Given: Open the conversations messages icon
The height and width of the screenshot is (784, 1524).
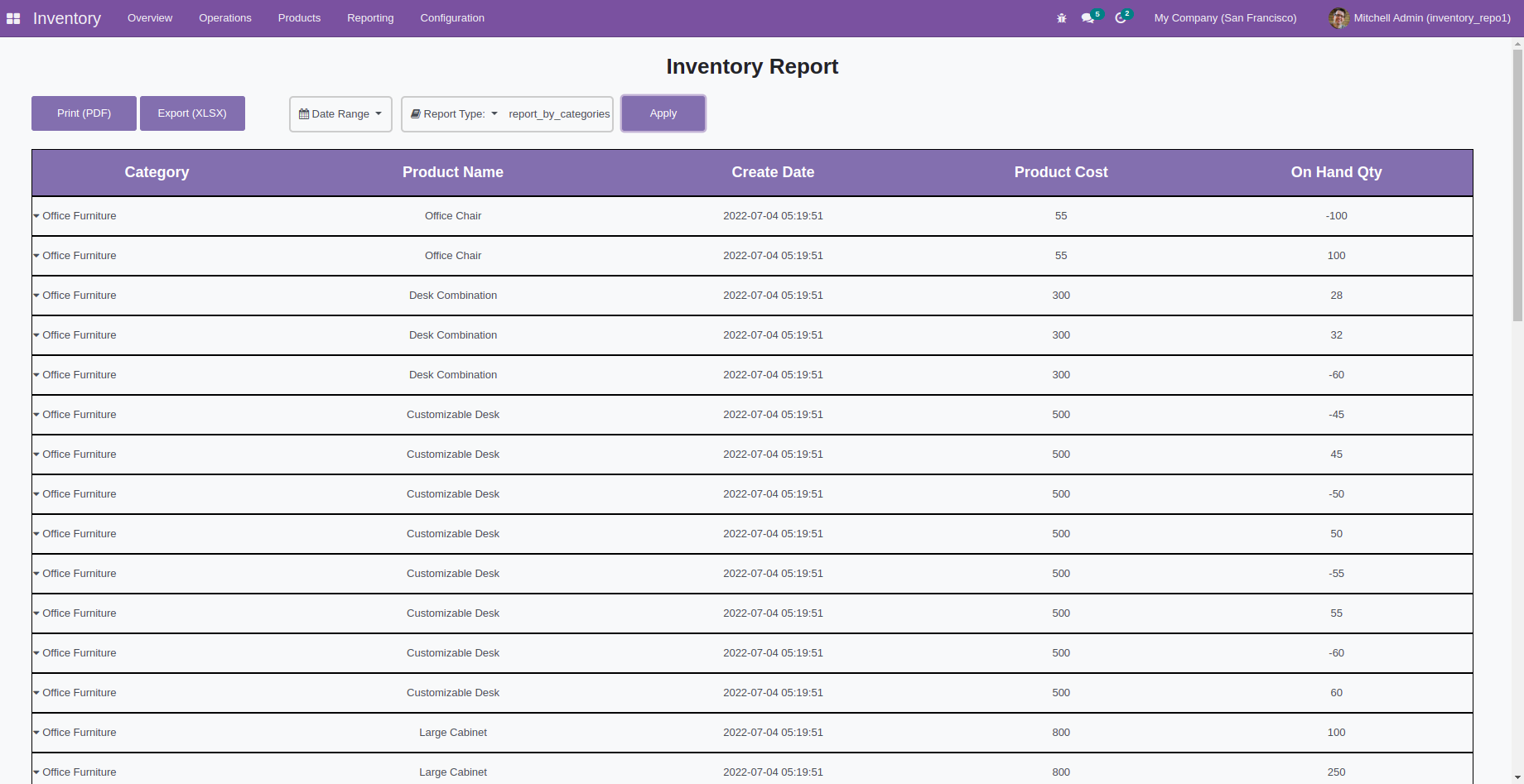Looking at the screenshot, I should coord(1088,18).
